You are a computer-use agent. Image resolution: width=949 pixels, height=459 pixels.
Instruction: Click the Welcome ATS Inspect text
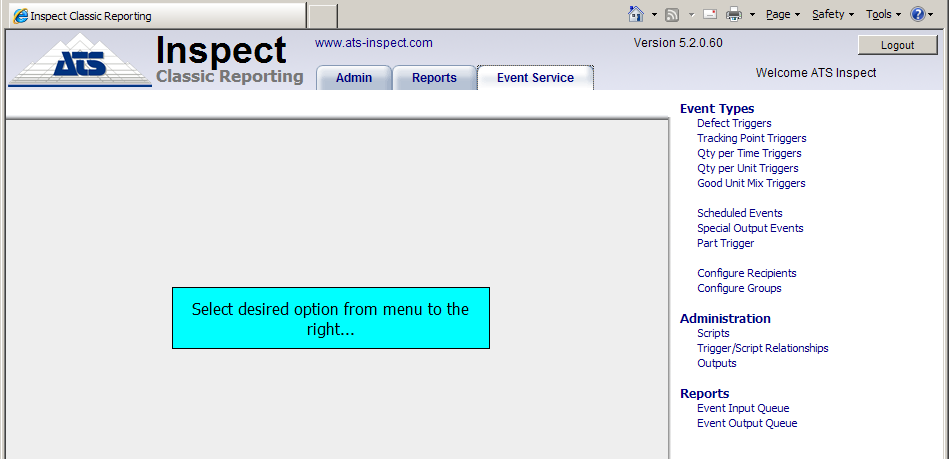tap(816, 73)
